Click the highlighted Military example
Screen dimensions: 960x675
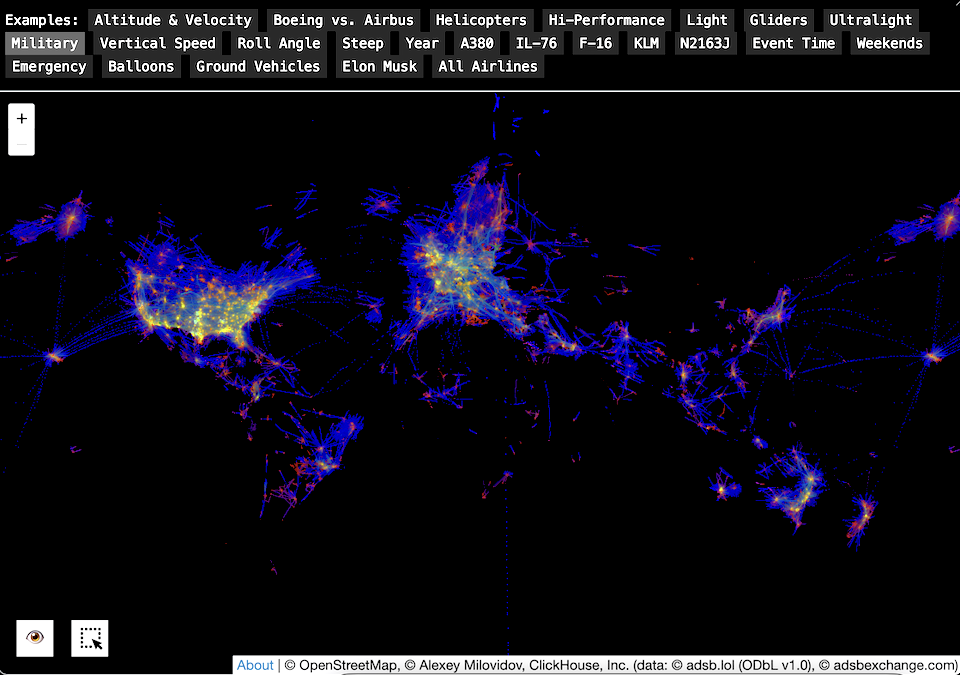coord(45,43)
